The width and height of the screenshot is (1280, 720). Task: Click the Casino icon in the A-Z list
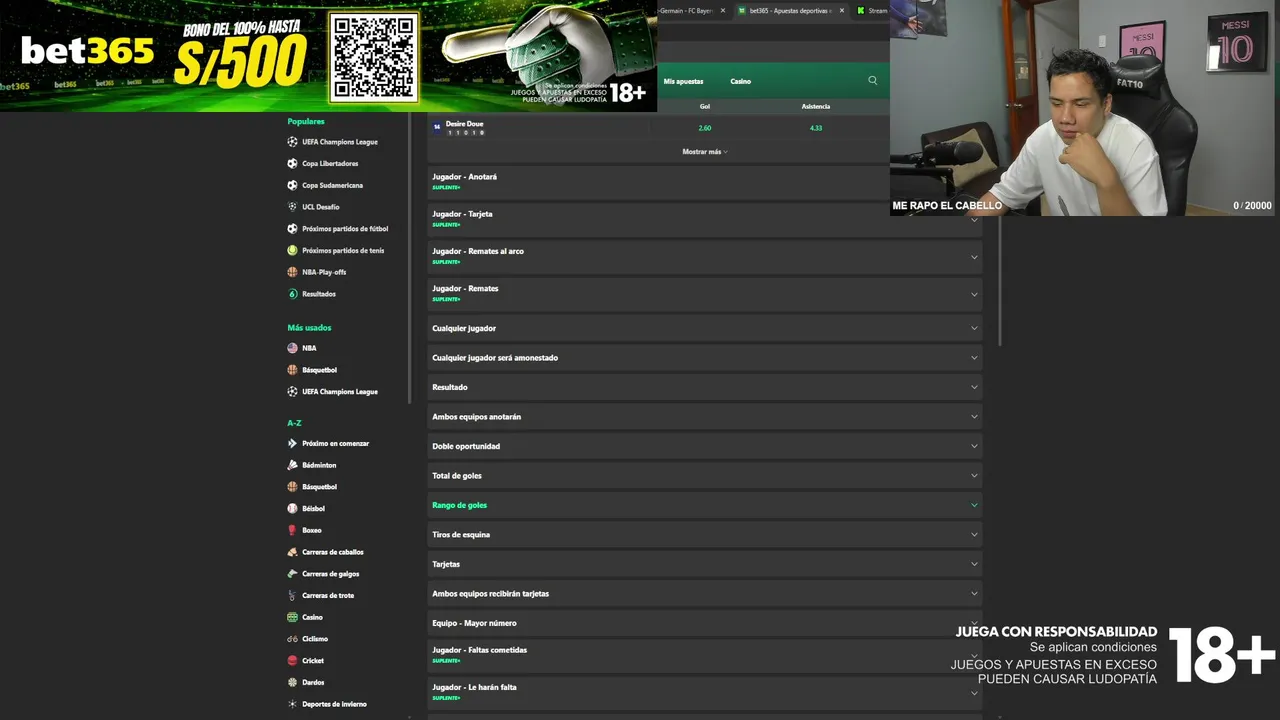point(292,617)
